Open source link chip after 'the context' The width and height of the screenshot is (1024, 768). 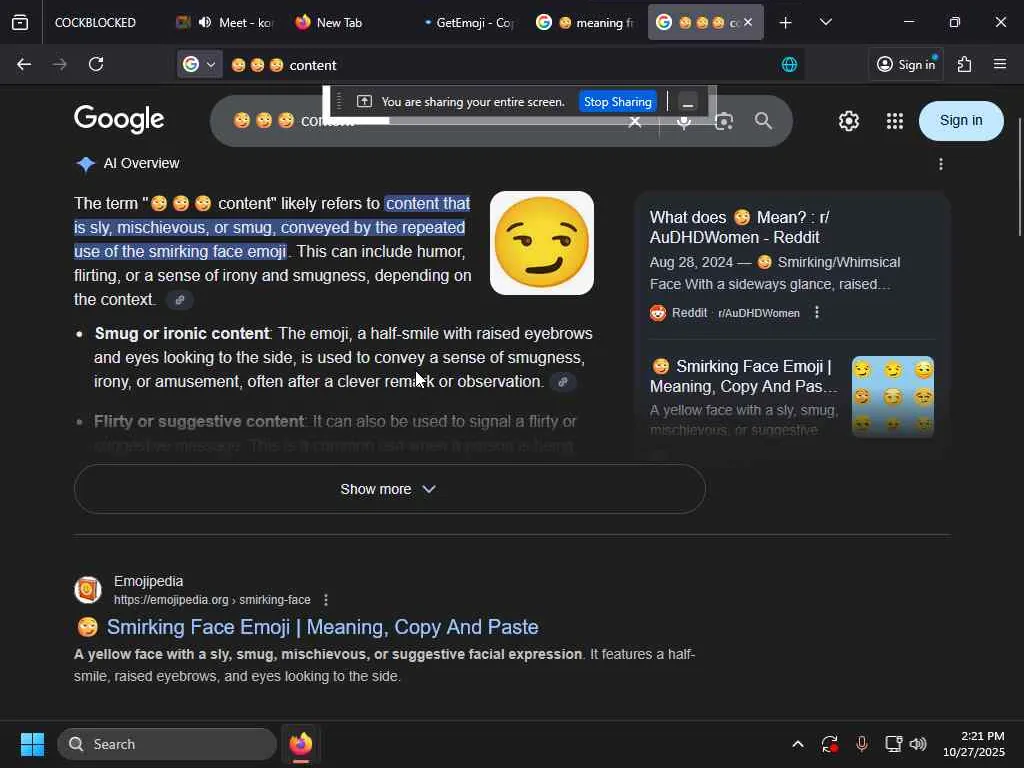click(180, 300)
